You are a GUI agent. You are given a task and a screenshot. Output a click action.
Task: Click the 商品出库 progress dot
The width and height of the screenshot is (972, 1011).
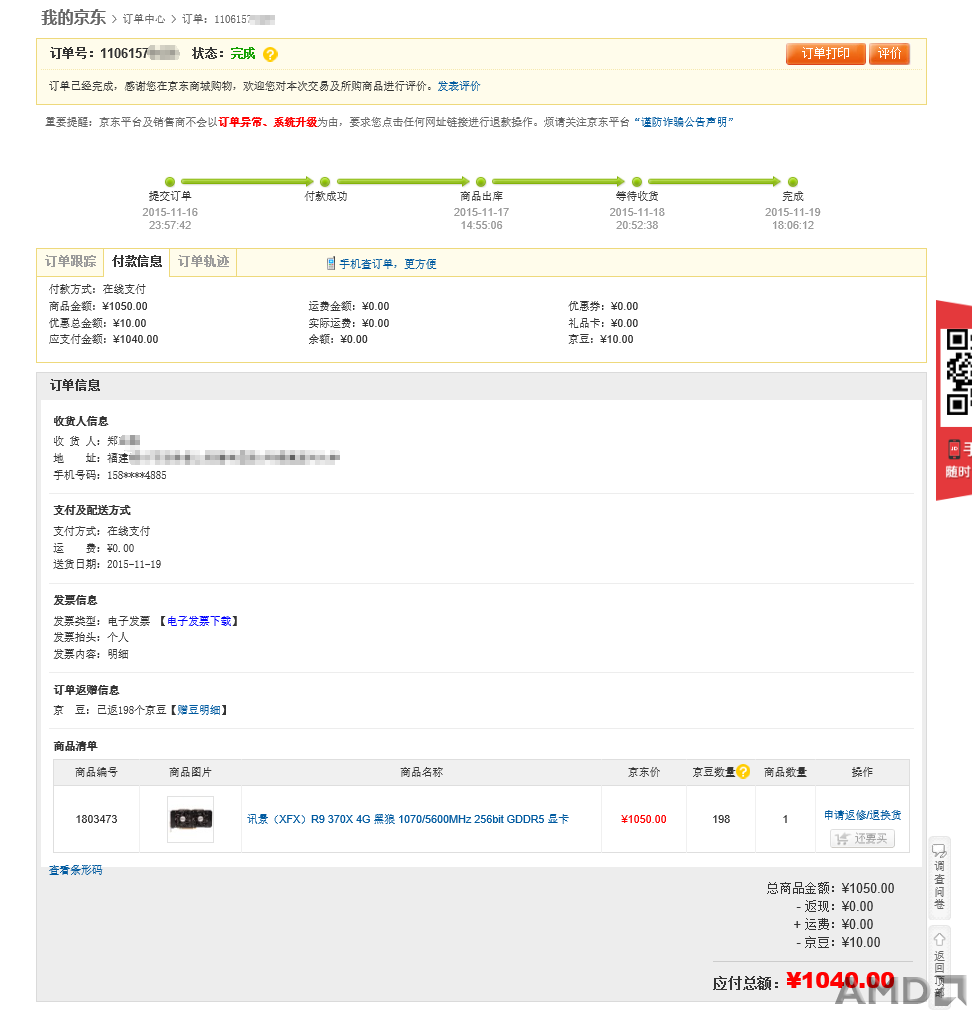[481, 182]
